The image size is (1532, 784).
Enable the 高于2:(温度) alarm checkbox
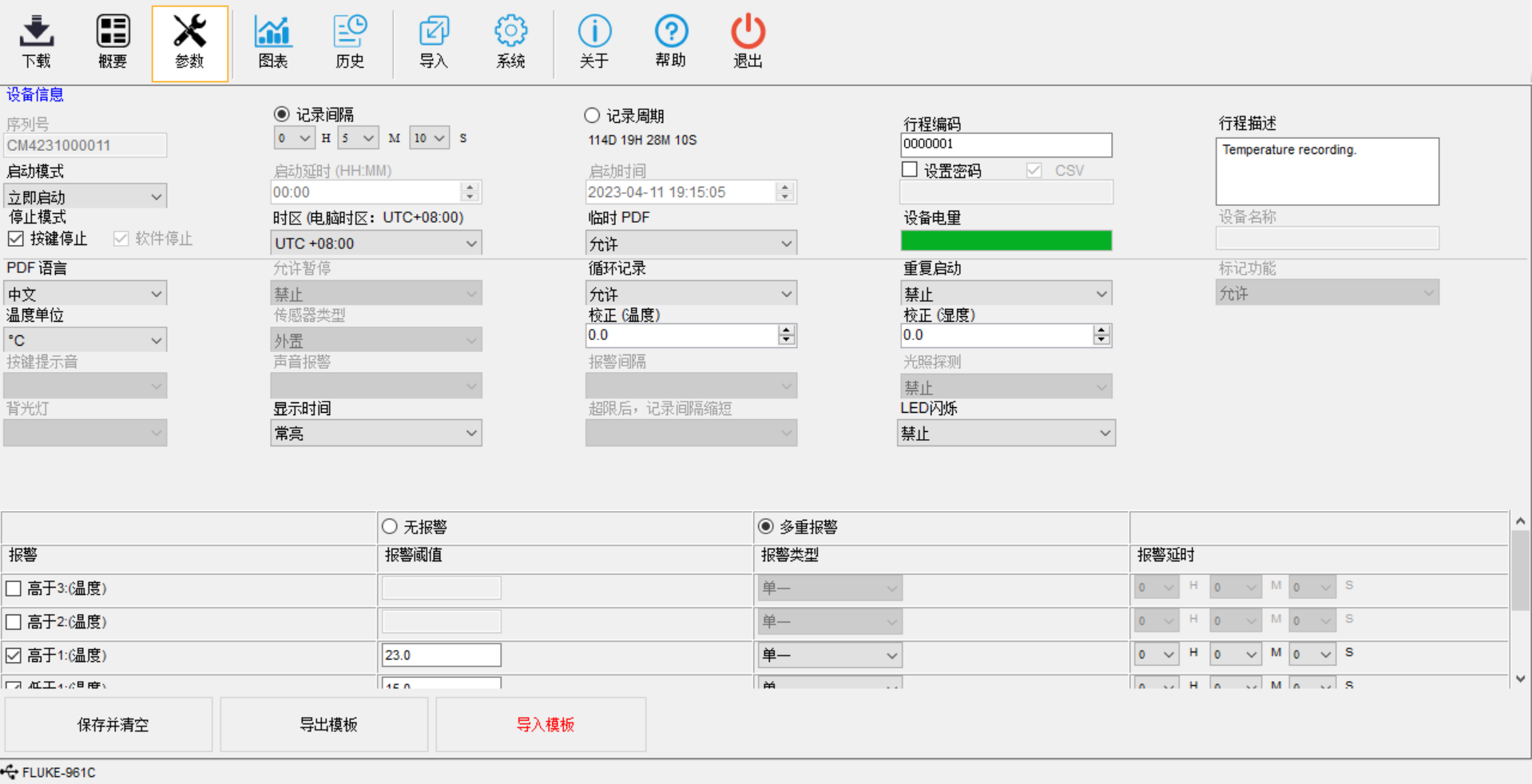(14, 622)
